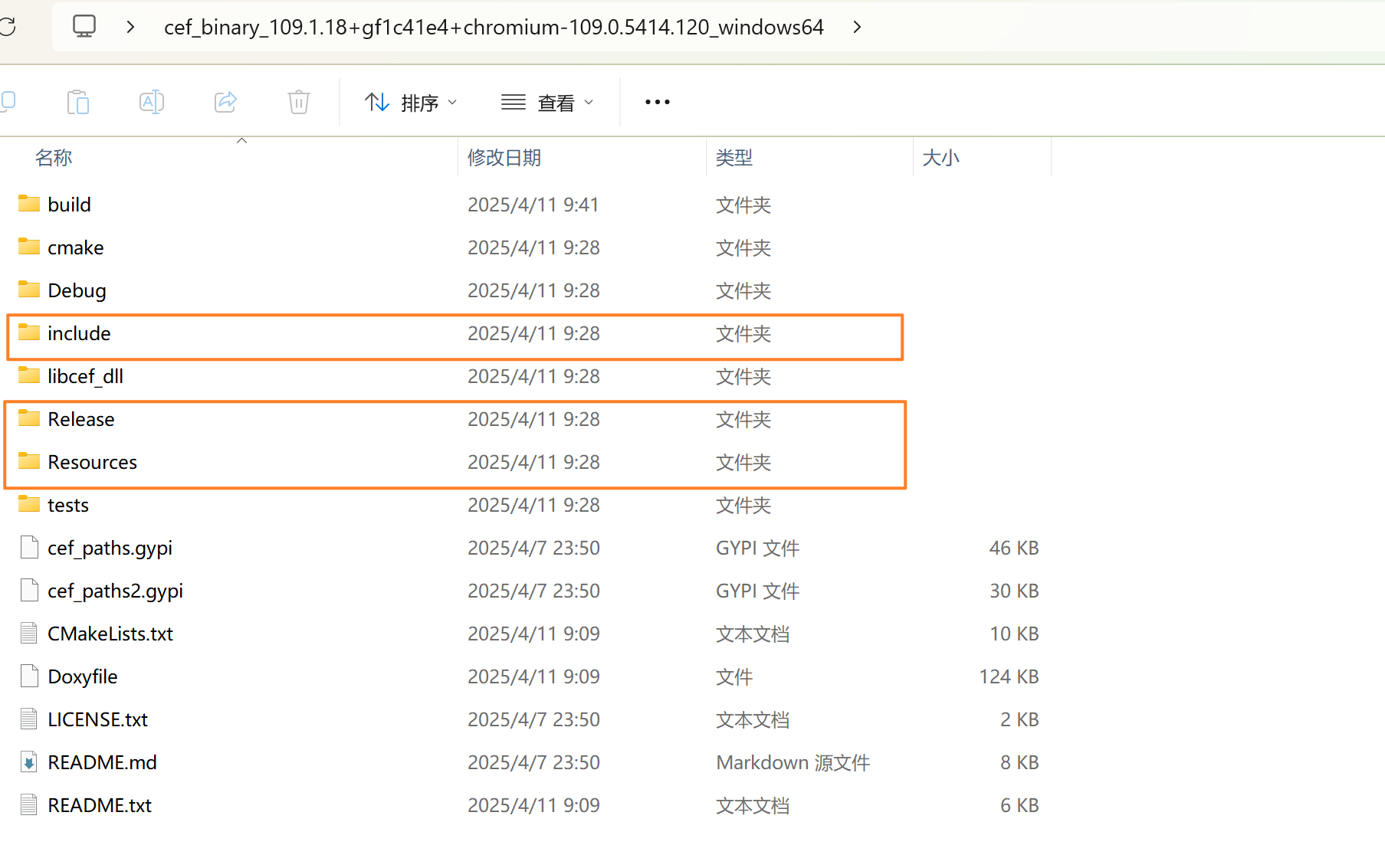The height and width of the screenshot is (868, 1385).
Task: Sort files by 修改日期 column header
Action: [504, 157]
